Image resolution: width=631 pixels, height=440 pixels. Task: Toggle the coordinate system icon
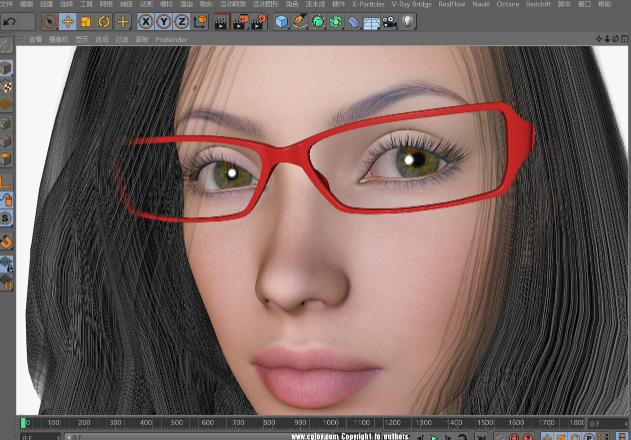coord(200,21)
